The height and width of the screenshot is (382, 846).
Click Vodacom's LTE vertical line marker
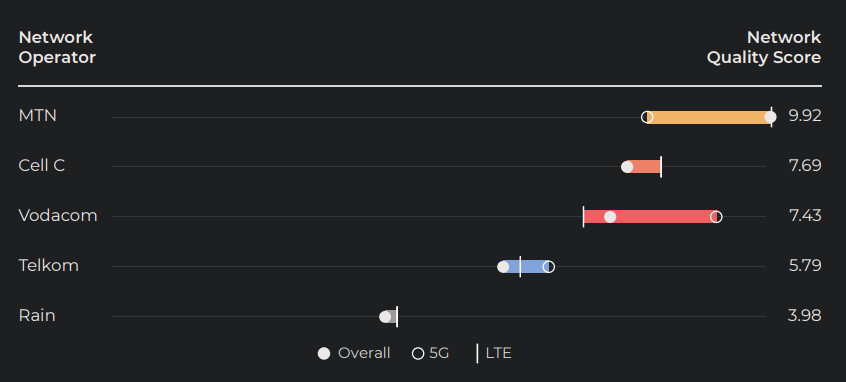pyautogui.click(x=583, y=217)
